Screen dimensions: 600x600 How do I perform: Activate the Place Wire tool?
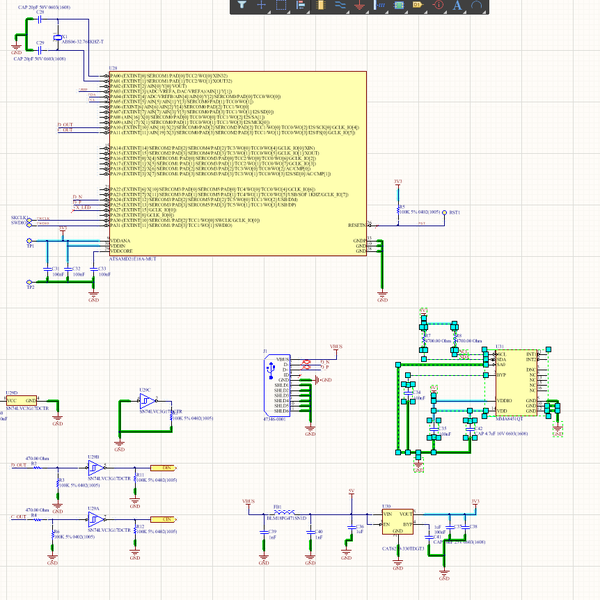pos(340,5)
